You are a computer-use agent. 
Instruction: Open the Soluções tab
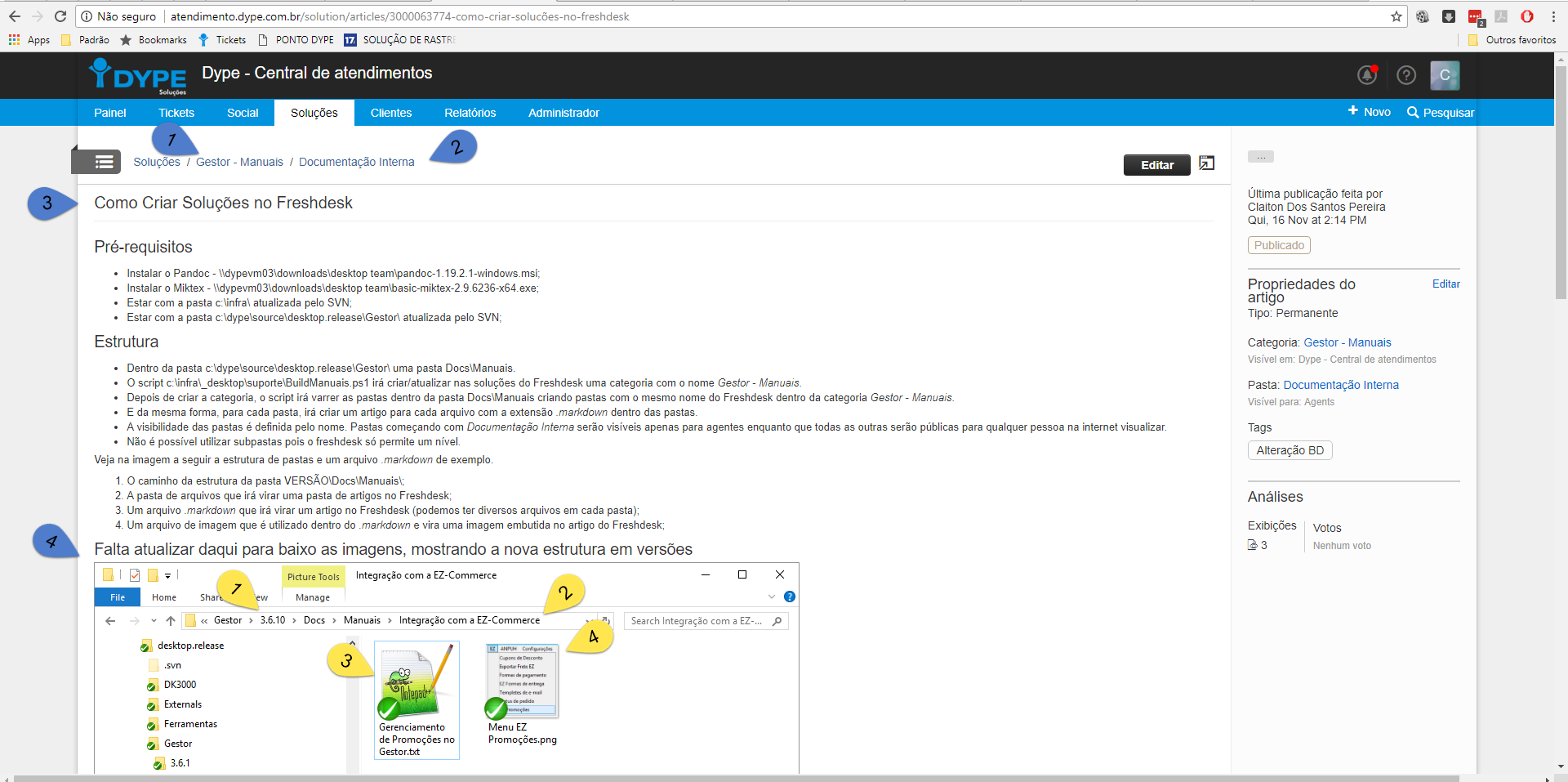tap(314, 113)
